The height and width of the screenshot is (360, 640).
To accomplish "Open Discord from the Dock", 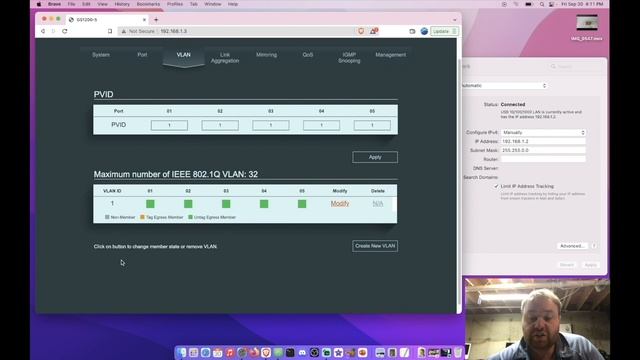I will pos(302,352).
